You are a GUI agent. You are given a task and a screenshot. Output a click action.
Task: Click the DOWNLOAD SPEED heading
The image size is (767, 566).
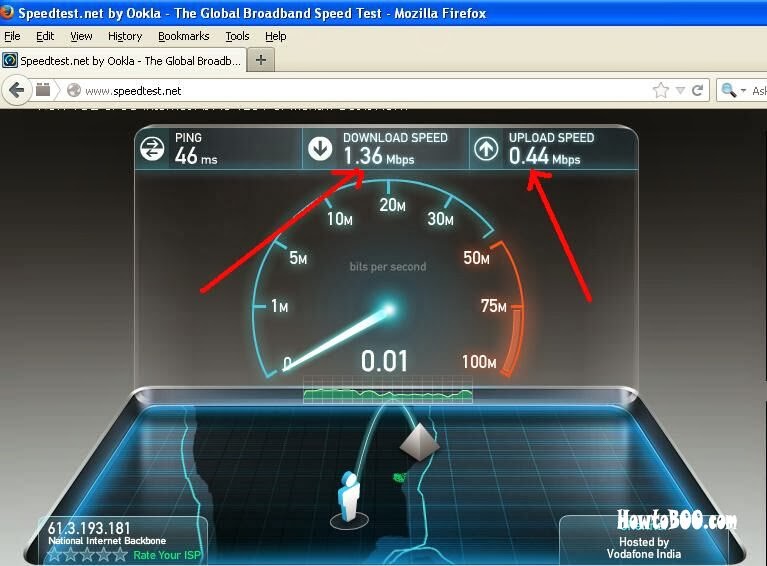[395, 138]
